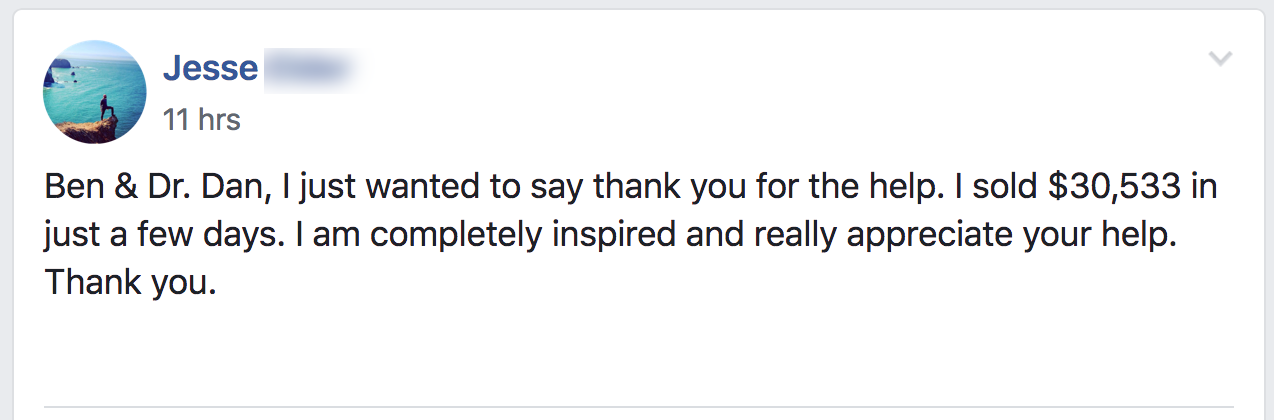Click the blurred last name beside Jesse
This screenshot has width=1274, height=420.
coord(310,69)
